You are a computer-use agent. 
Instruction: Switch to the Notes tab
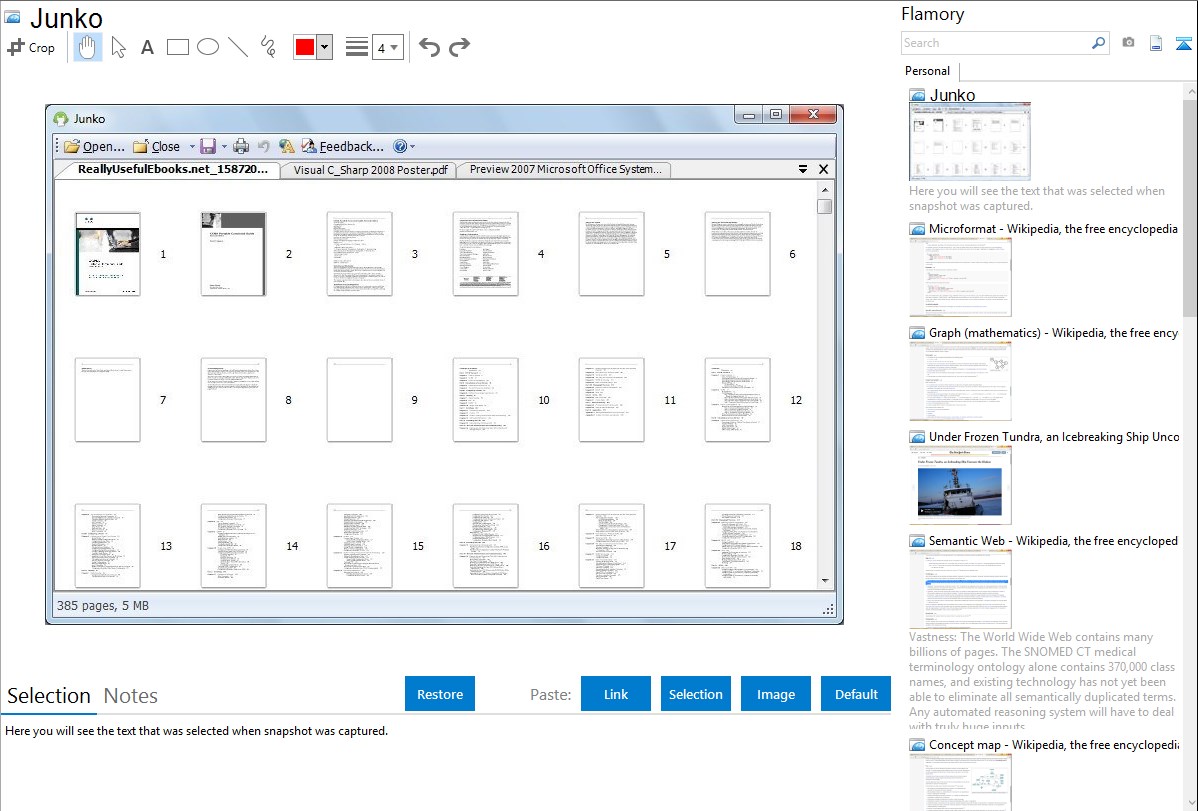[x=131, y=696]
